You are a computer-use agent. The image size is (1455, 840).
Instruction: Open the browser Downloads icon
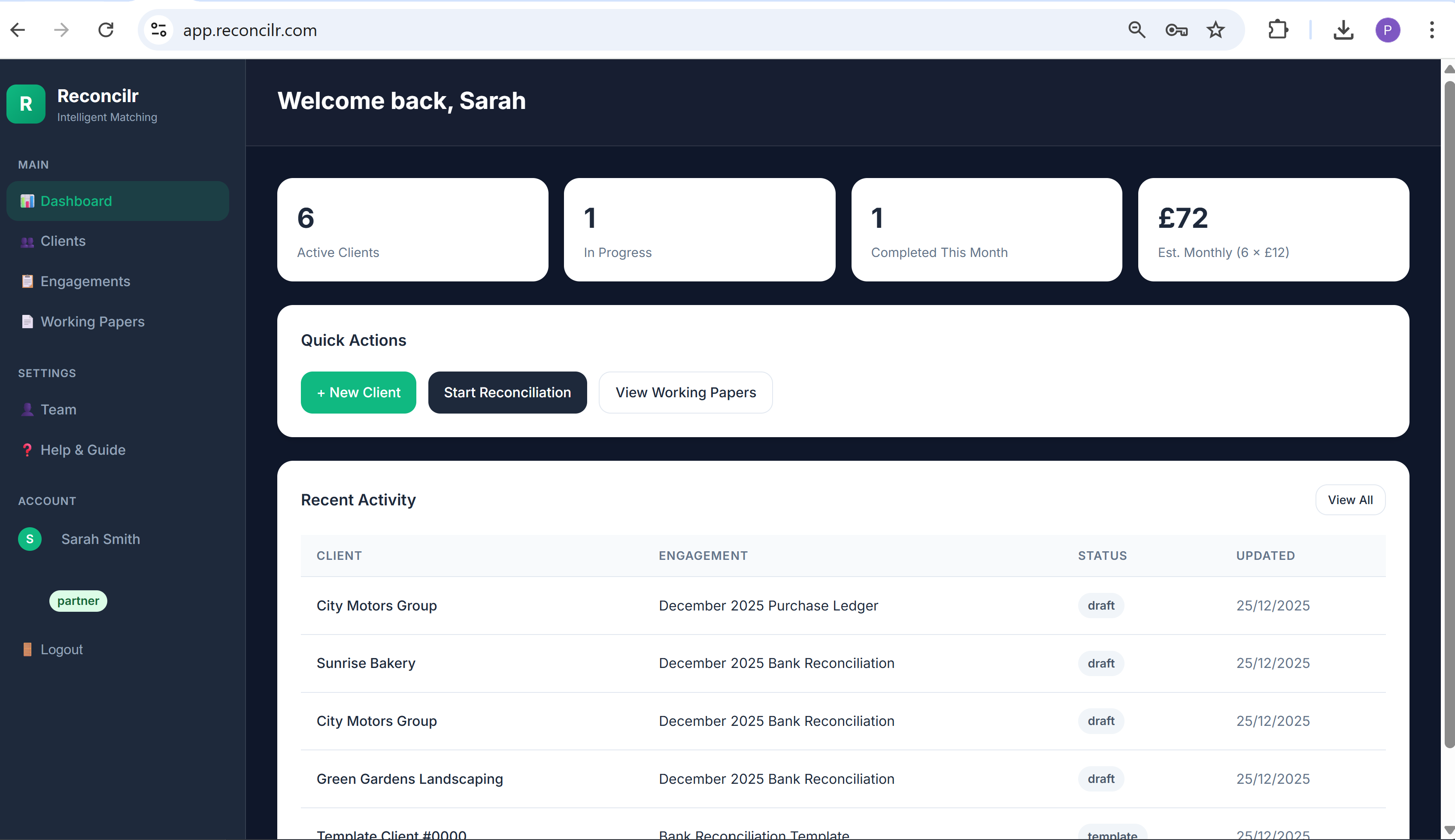point(1343,30)
